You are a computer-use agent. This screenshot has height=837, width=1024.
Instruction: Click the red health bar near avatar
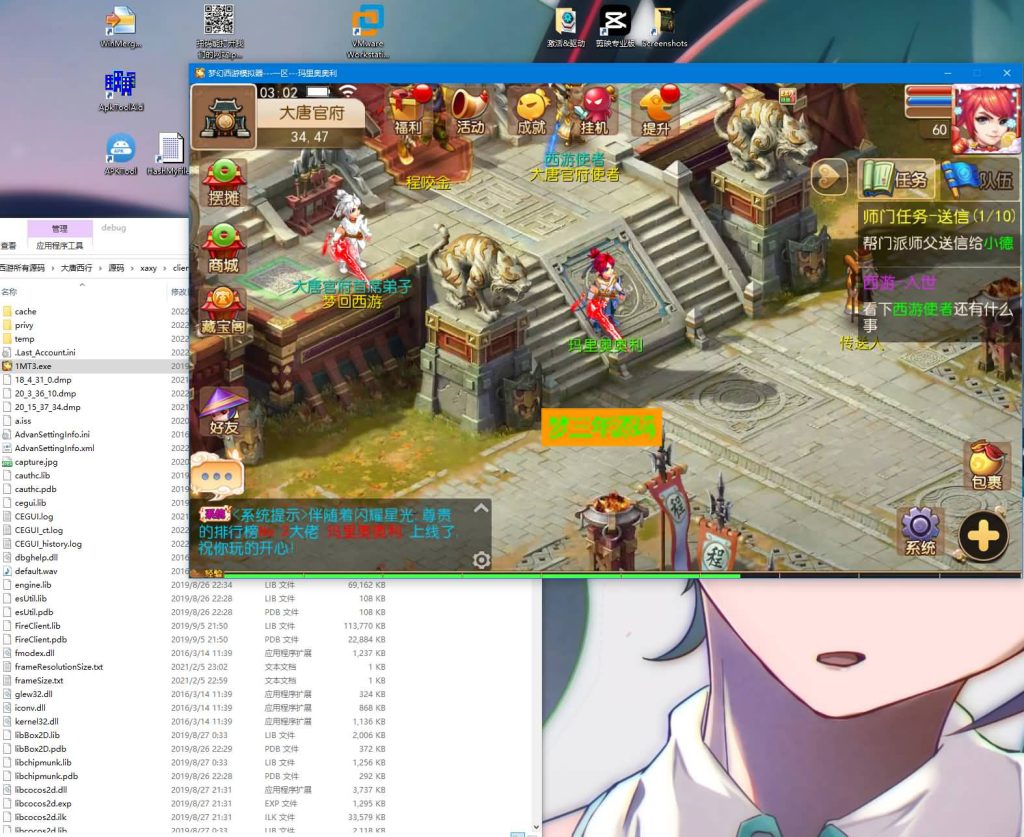tap(927, 91)
